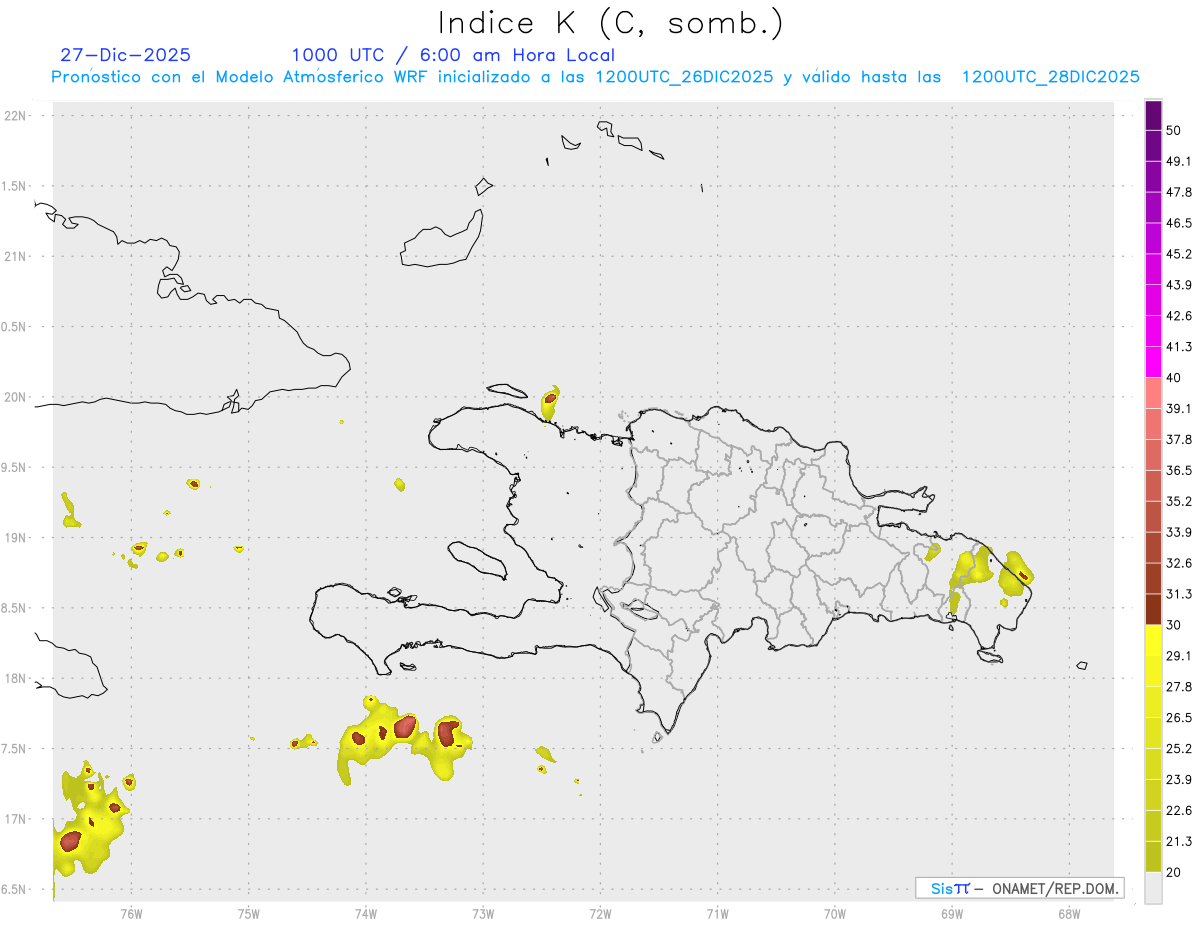Image resolution: width=1200 pixels, height=927 pixels.
Task: Click the "33.9" color bar label
Action: click(x=1179, y=532)
